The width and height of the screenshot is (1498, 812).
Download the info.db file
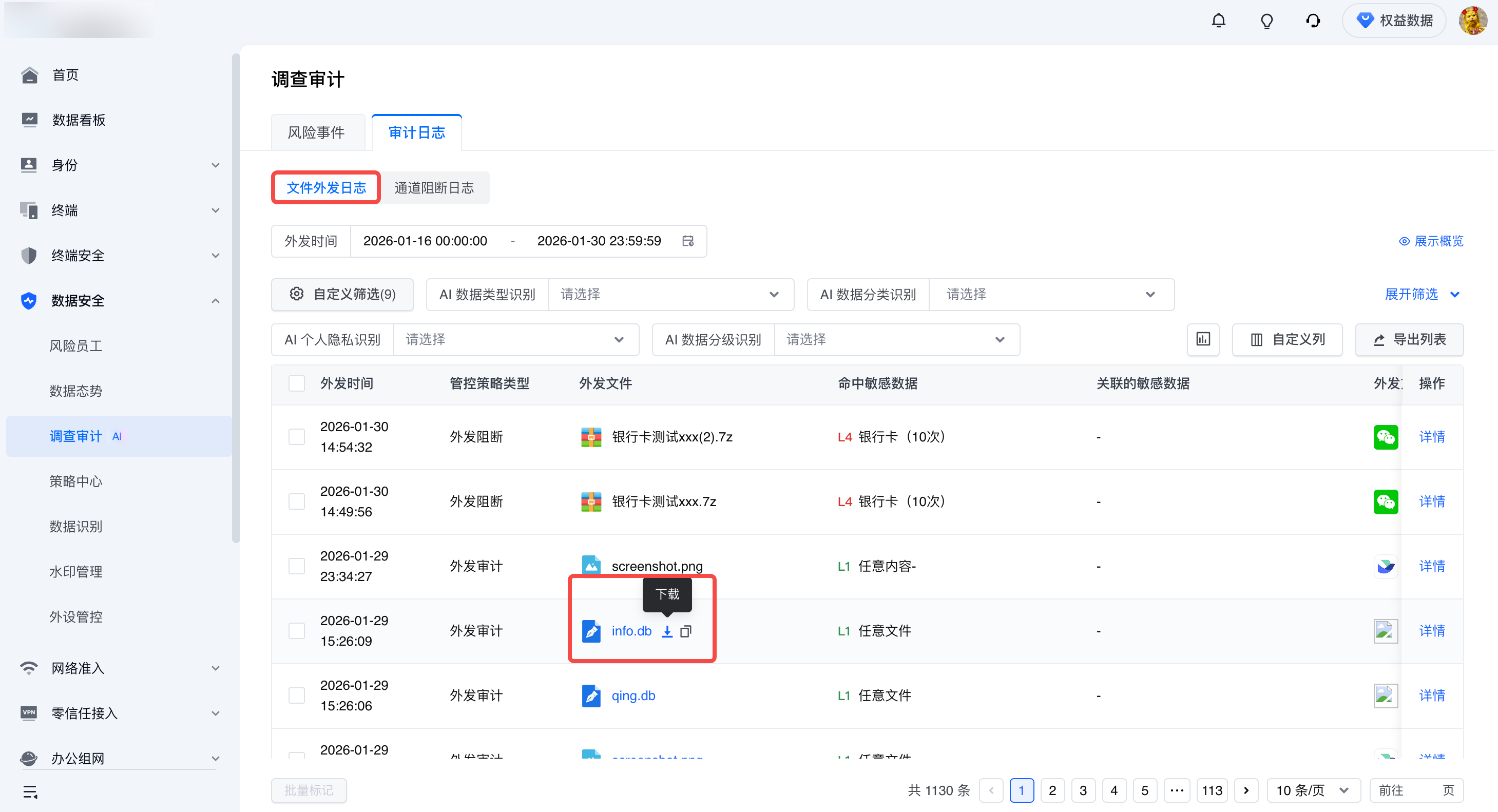667,631
